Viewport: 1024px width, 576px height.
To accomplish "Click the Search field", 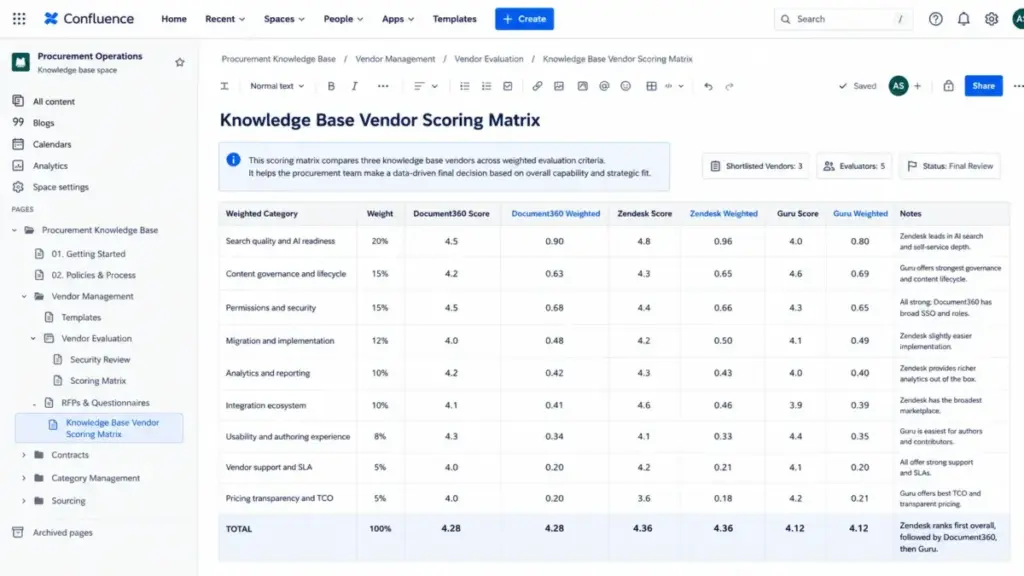I will [x=843, y=19].
